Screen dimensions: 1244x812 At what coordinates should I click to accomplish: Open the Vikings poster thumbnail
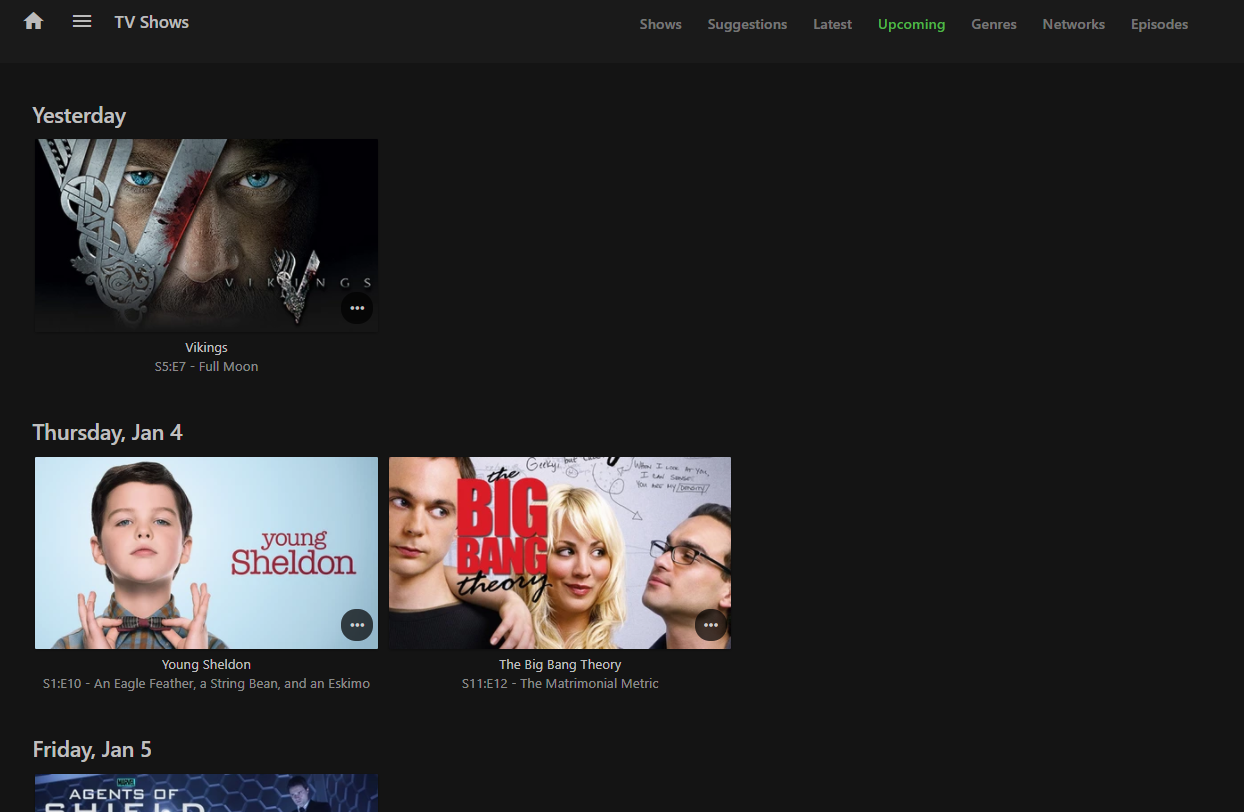pos(206,235)
